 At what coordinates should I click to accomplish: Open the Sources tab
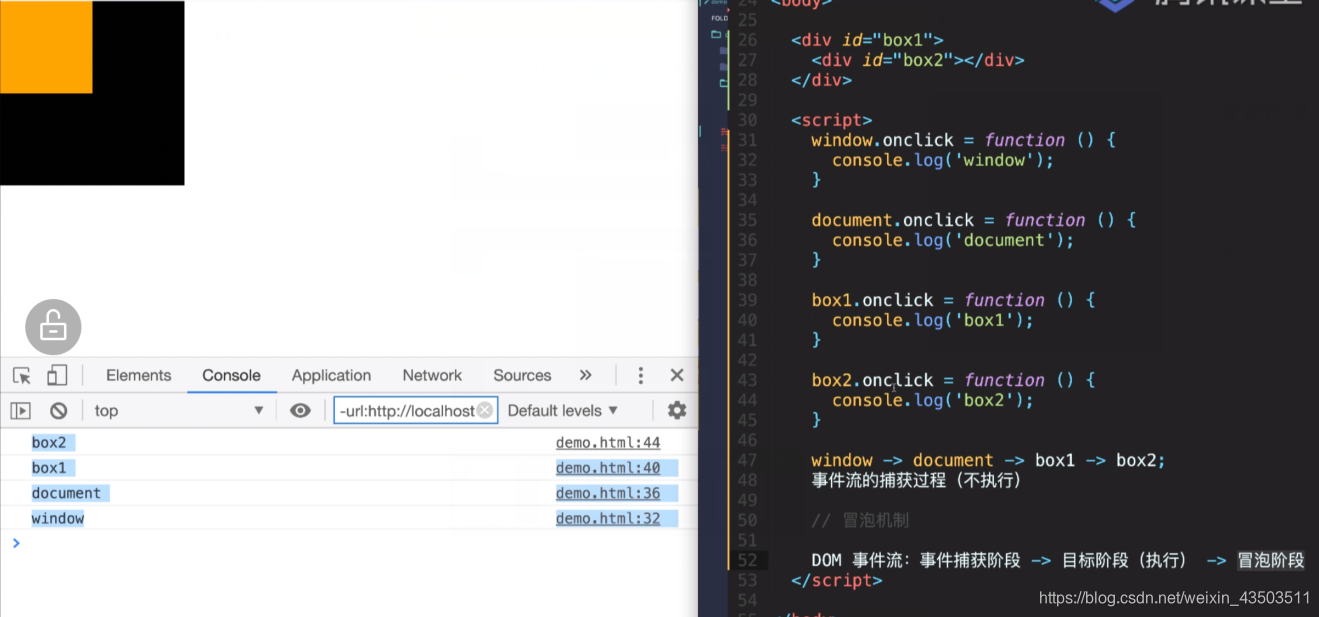pos(522,376)
